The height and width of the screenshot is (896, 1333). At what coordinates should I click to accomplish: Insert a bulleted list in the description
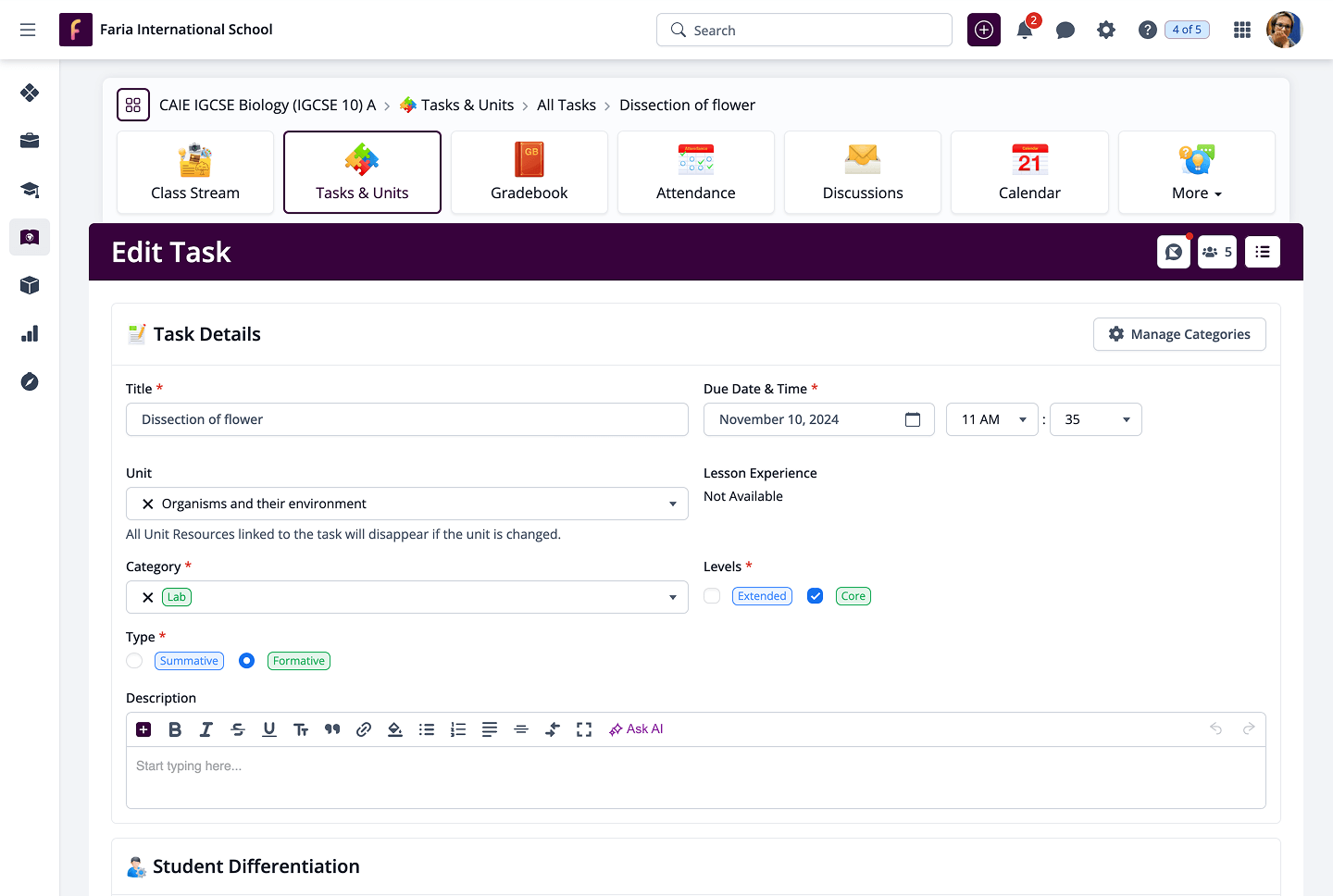(x=427, y=729)
